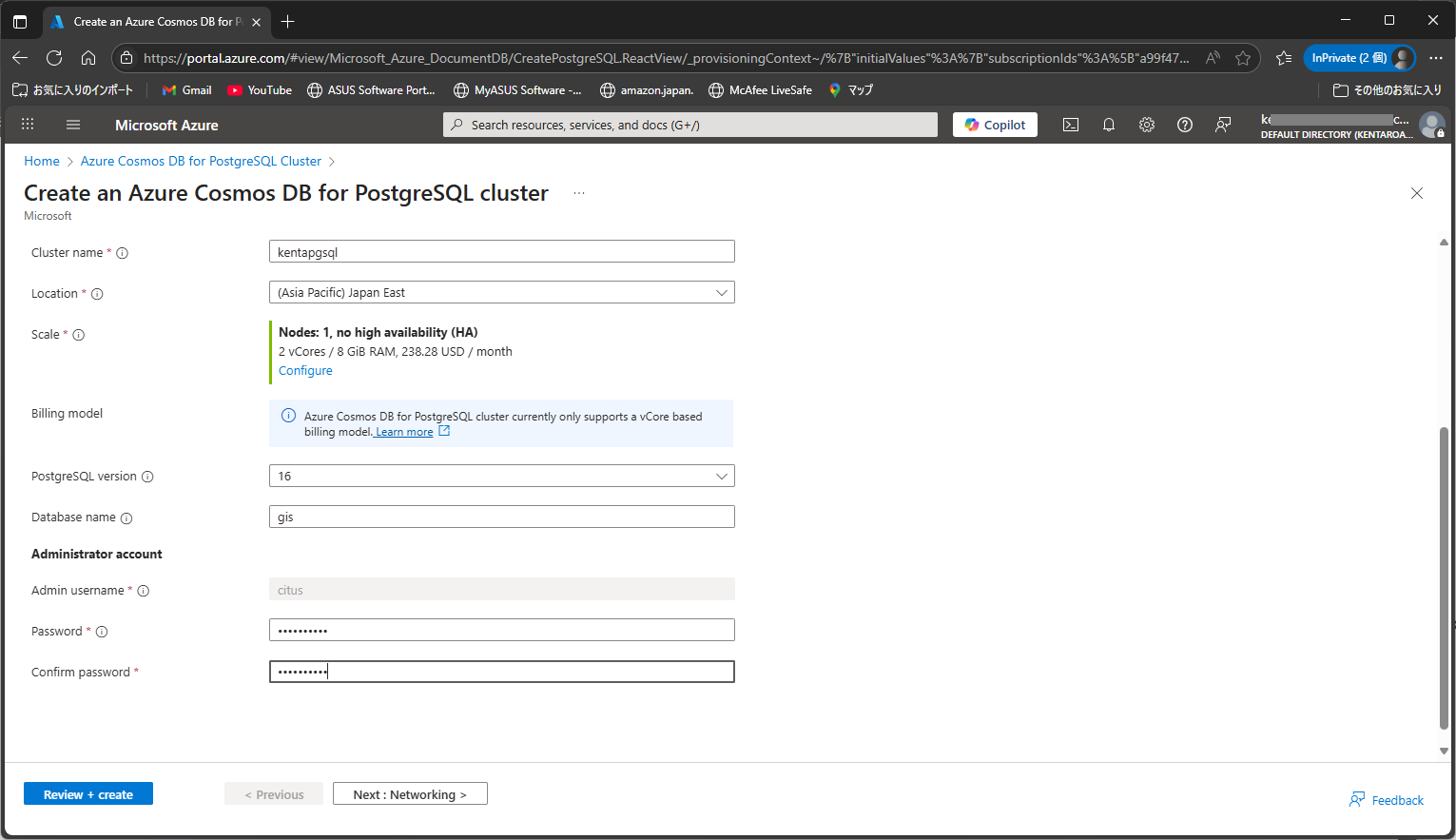Focus the Confirm password field

pos(502,672)
